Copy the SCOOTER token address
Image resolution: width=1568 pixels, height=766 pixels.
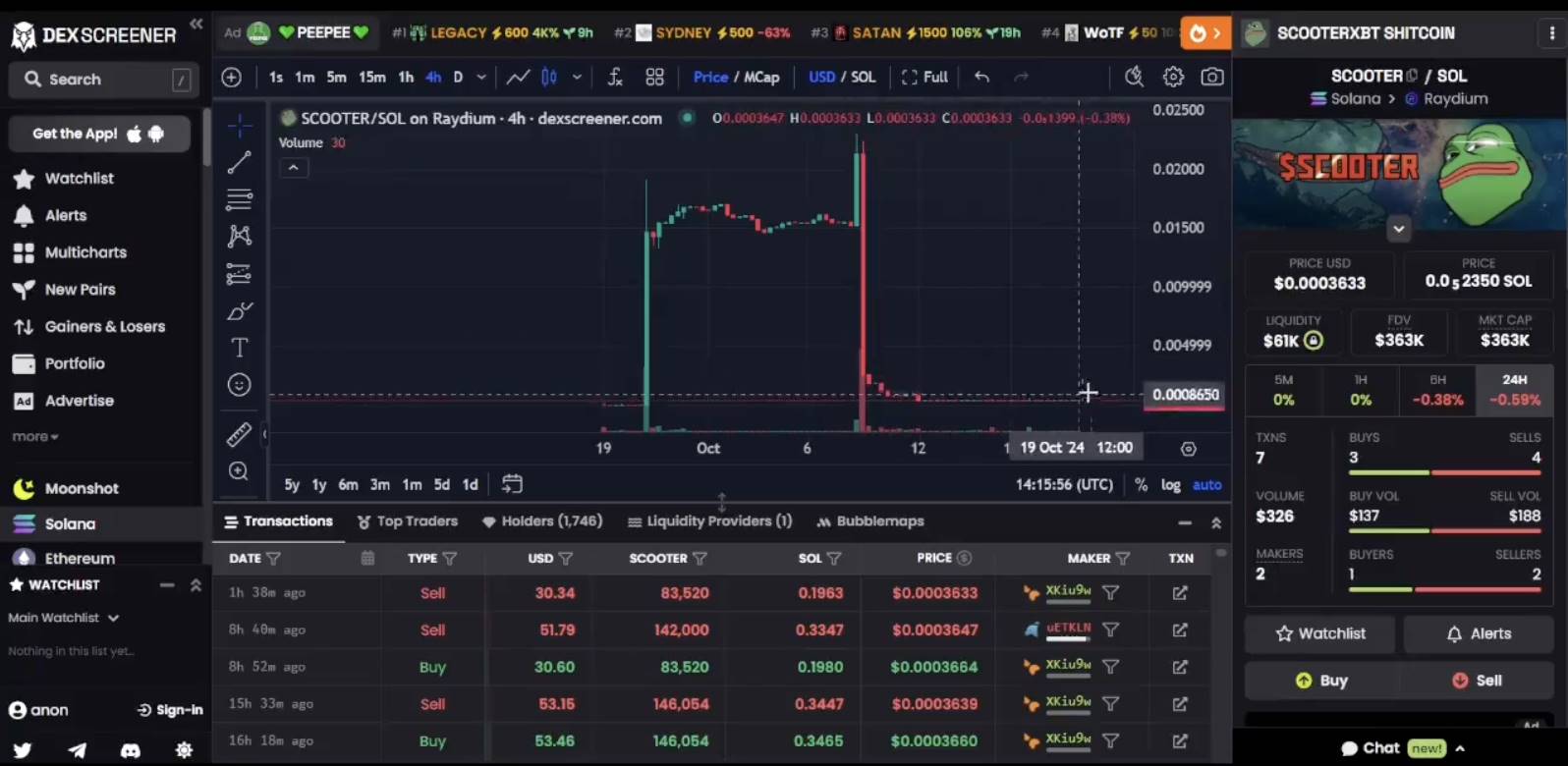point(1412,76)
